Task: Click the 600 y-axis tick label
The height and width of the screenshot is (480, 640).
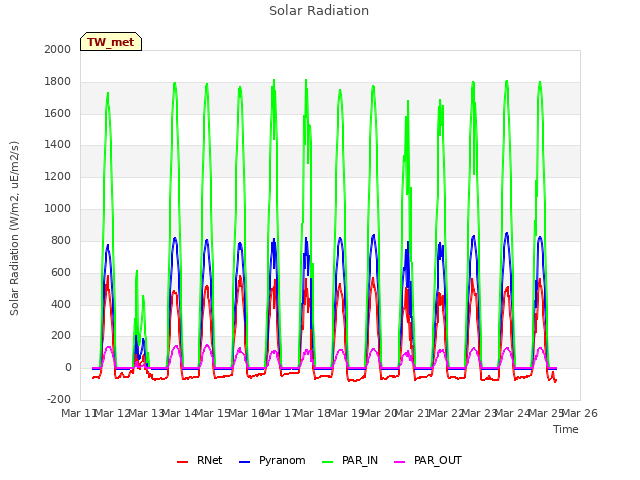Action: [61, 272]
